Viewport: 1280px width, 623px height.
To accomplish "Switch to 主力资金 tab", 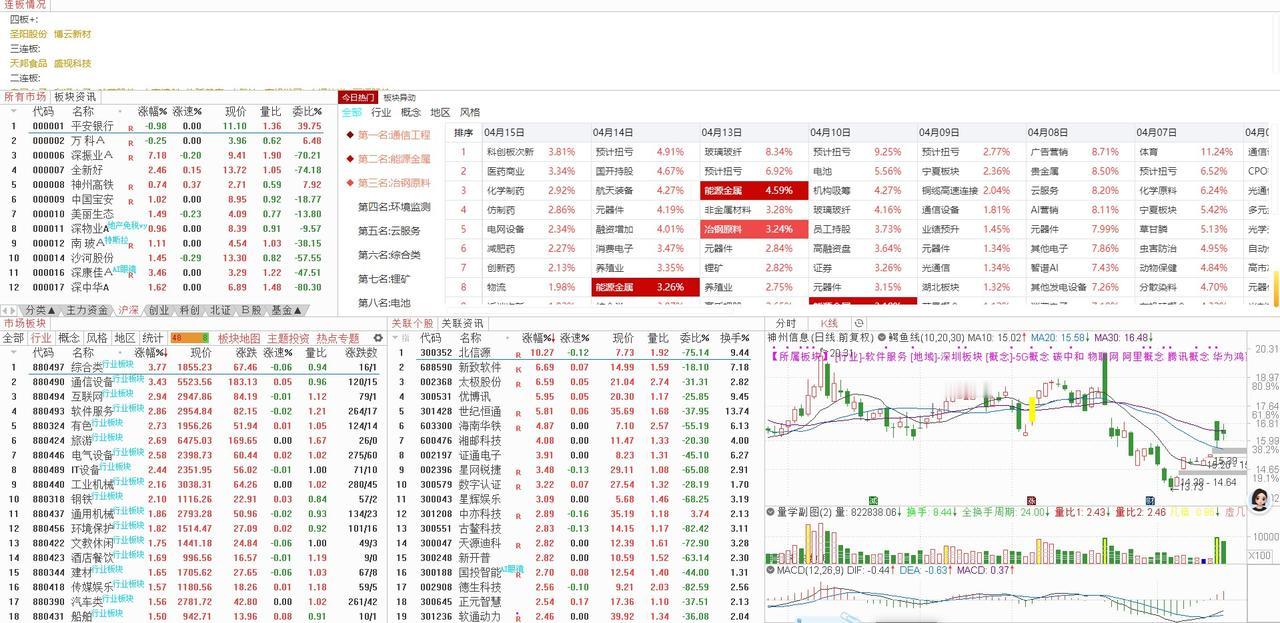I will (x=88, y=310).
